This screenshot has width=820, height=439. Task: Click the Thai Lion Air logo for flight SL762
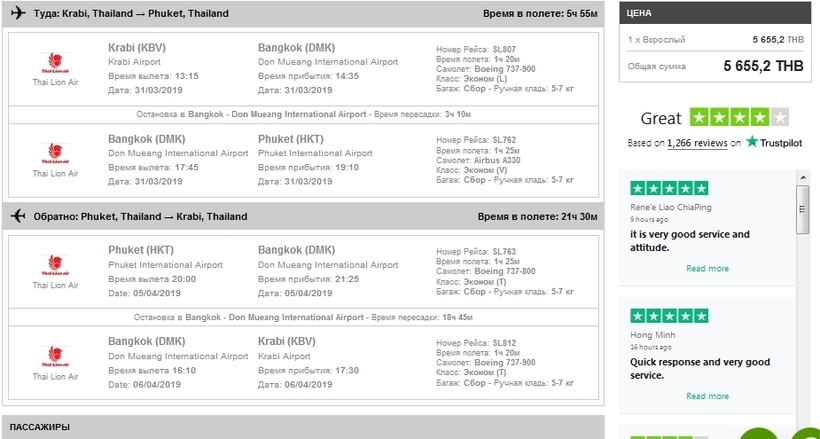55,154
